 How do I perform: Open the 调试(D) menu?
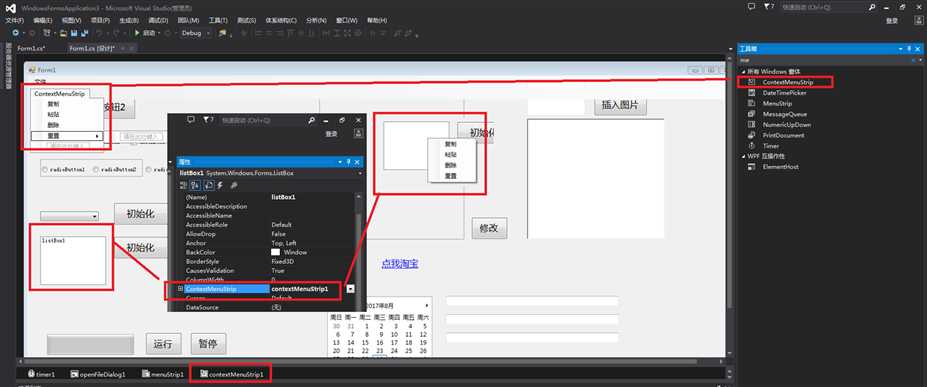[x=158, y=20]
